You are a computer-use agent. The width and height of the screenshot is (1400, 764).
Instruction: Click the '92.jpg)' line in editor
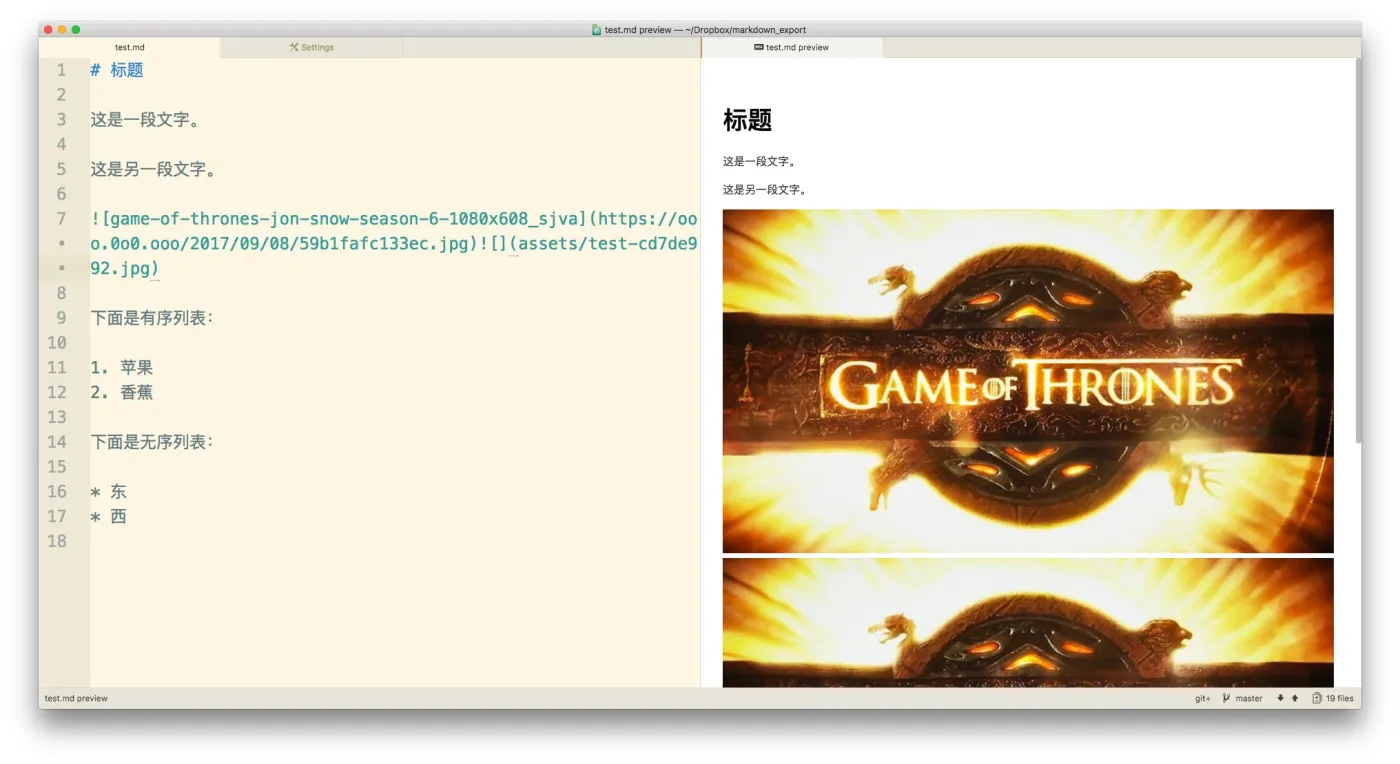pyautogui.click(x=125, y=268)
